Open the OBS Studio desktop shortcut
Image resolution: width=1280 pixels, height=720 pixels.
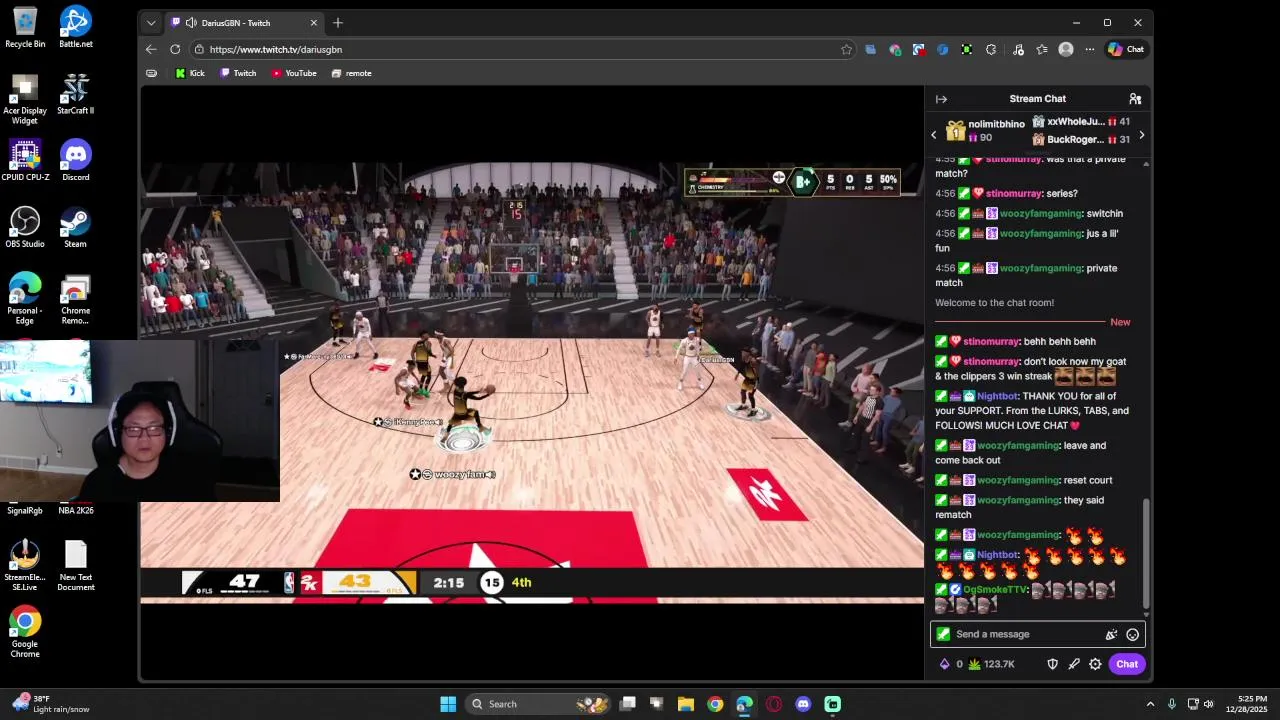(x=25, y=227)
